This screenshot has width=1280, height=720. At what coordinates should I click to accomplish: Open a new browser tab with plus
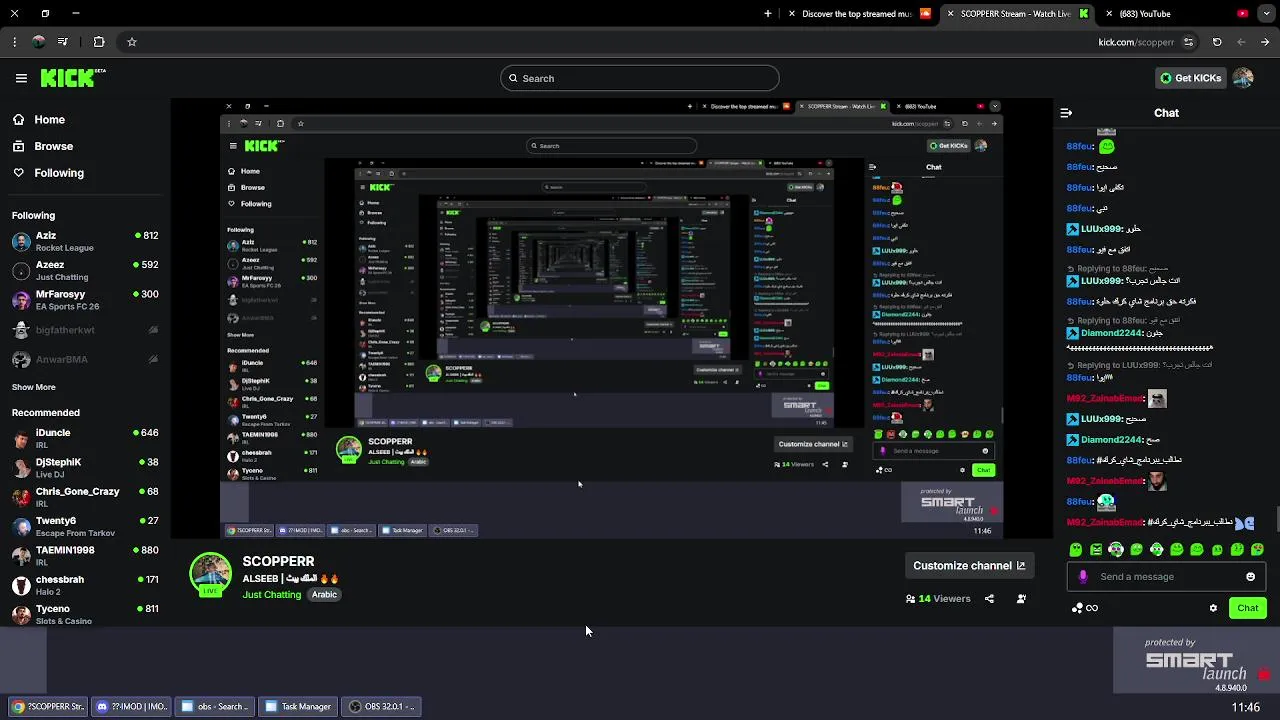[768, 14]
